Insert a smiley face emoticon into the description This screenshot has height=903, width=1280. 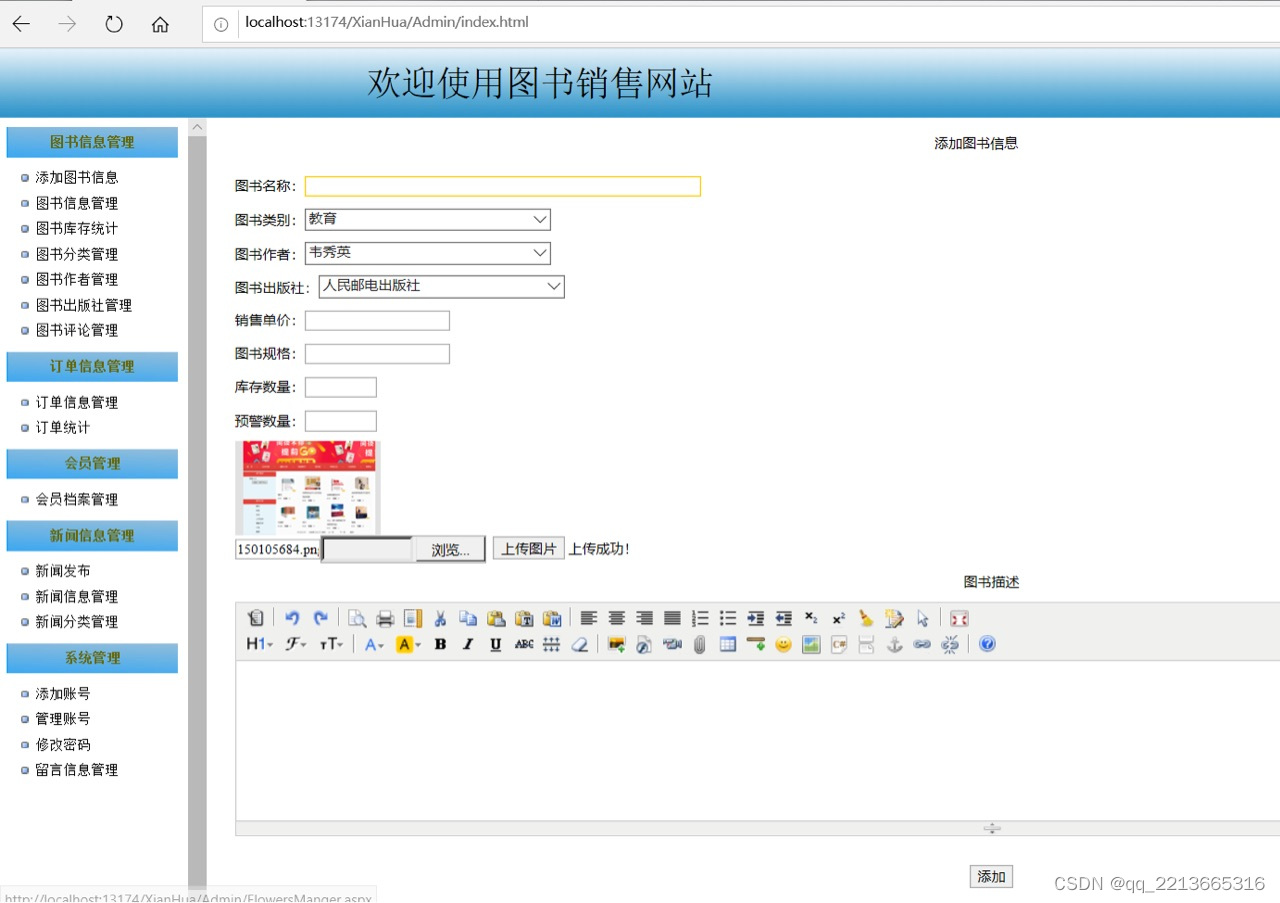click(782, 644)
